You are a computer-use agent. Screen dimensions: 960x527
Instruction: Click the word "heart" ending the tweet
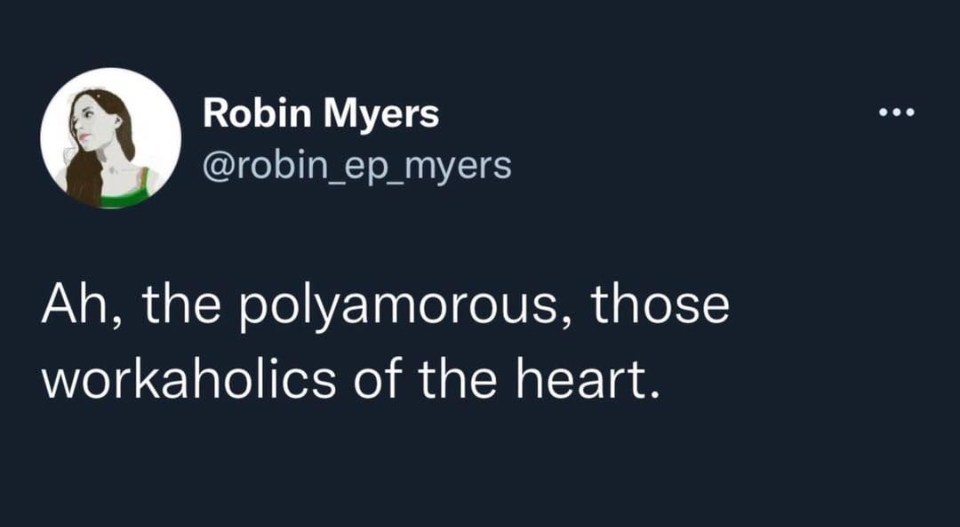pos(594,381)
